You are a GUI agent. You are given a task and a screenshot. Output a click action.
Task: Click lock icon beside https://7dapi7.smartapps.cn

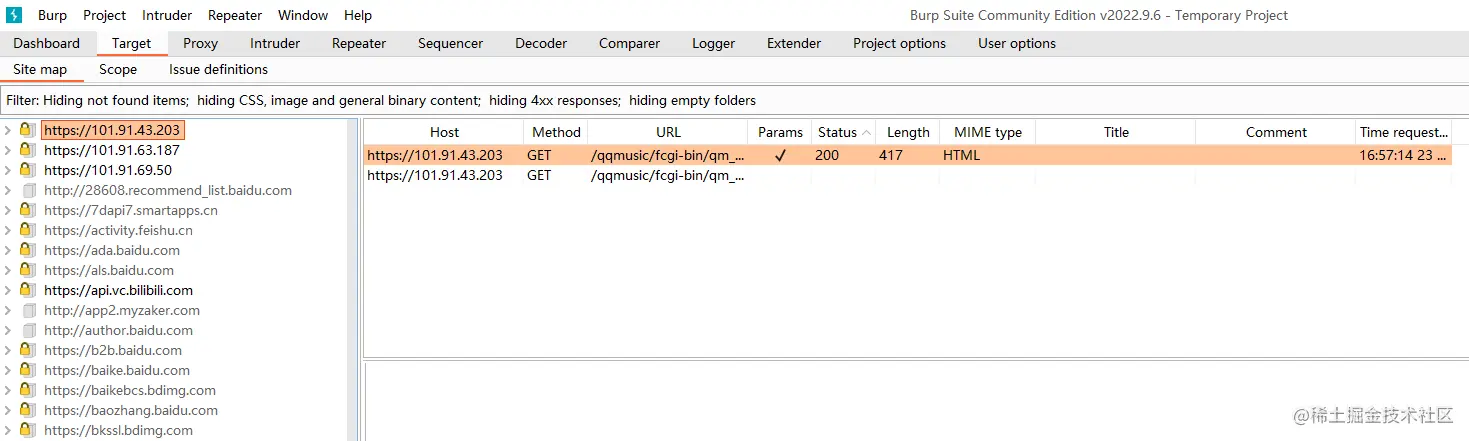coord(27,210)
